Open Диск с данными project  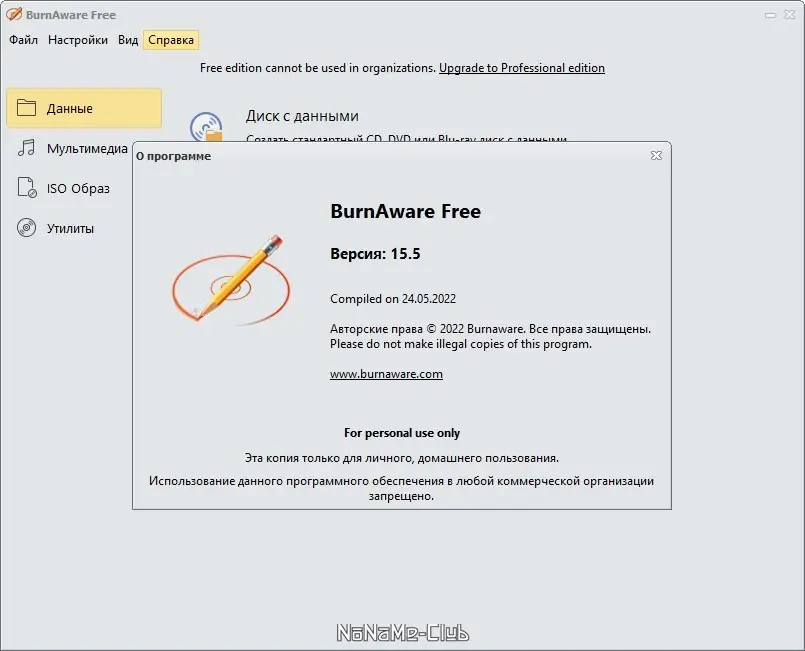point(302,116)
